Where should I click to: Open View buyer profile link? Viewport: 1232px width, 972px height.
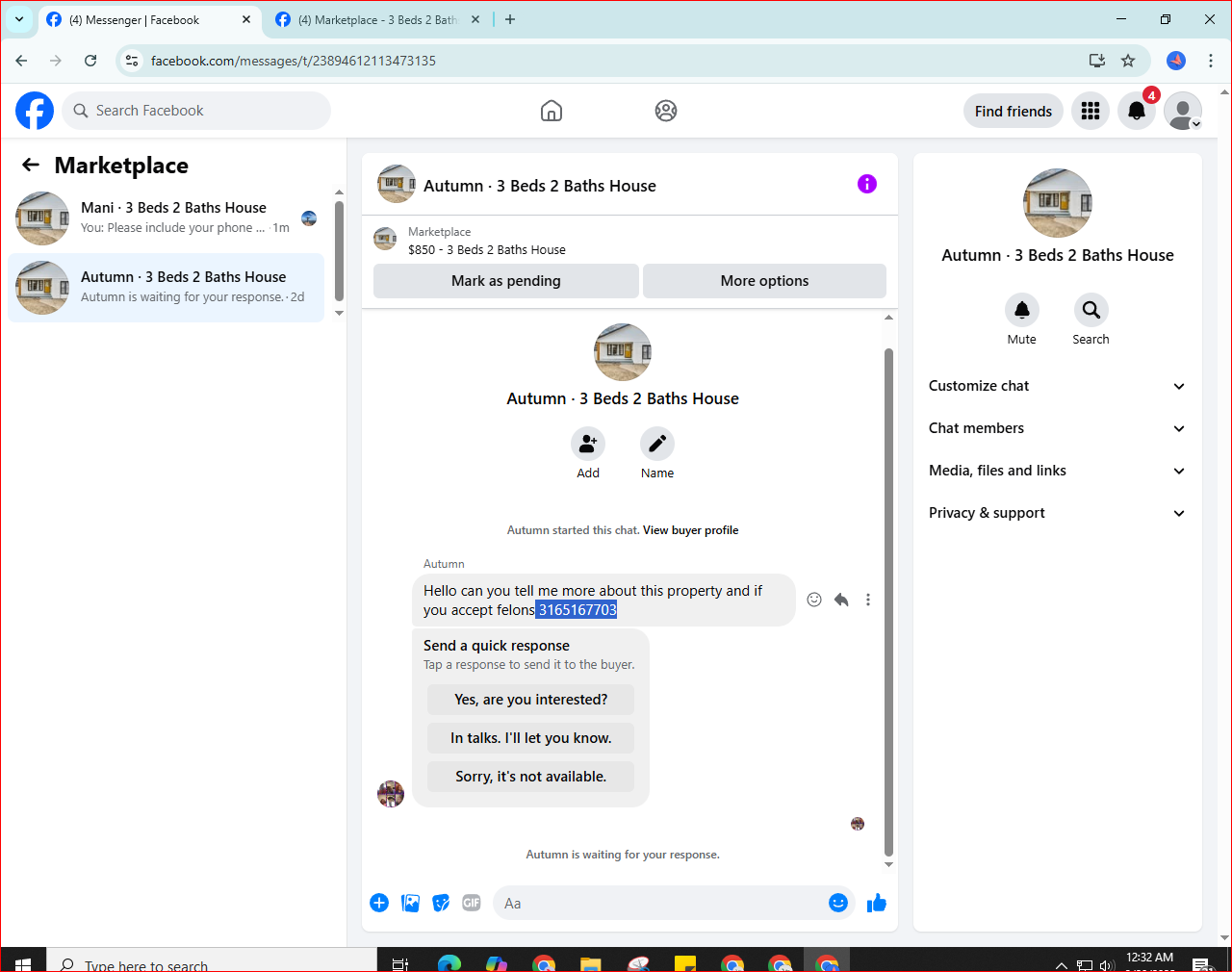coord(691,530)
